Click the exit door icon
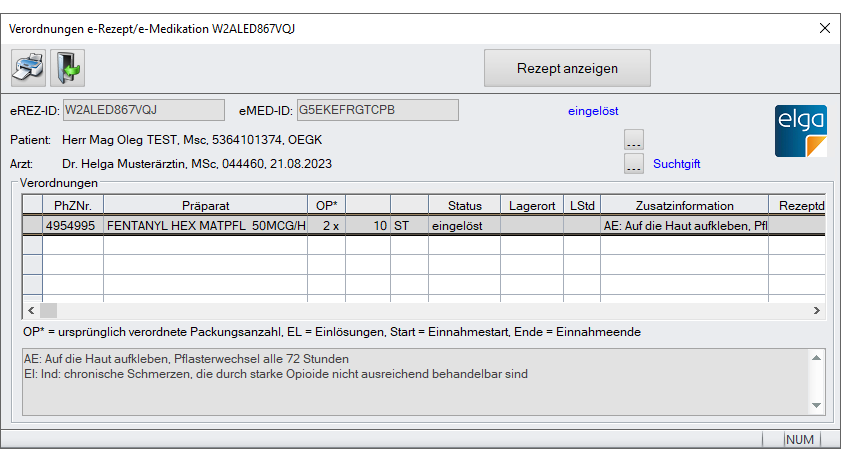This screenshot has width=841, height=449. click(x=67, y=68)
